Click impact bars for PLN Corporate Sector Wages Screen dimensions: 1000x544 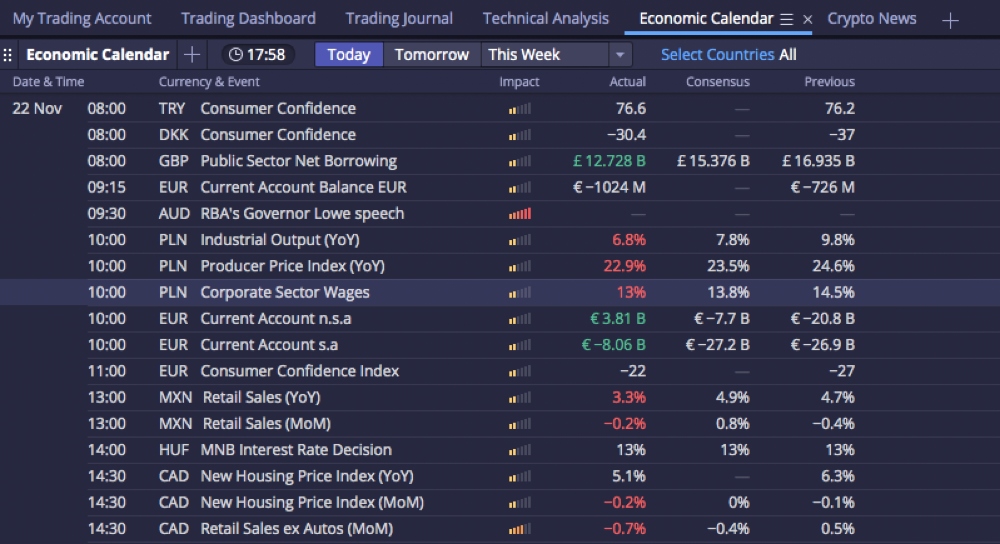click(520, 293)
